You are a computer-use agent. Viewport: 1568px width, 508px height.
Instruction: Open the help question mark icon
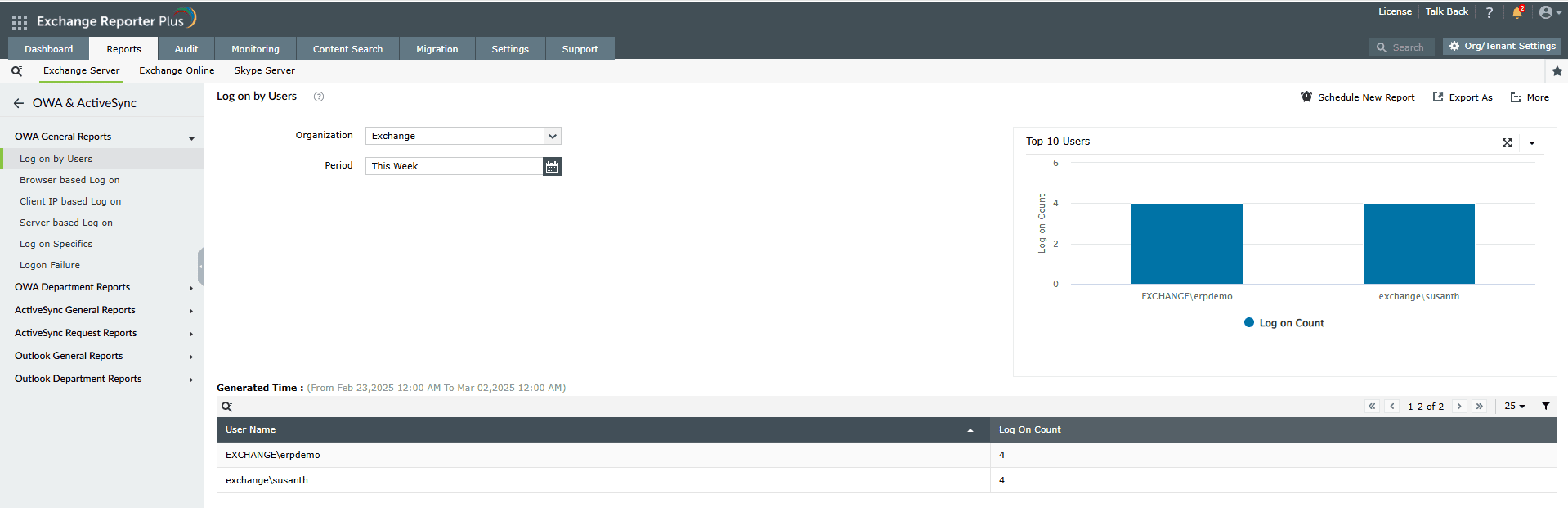point(1490,12)
